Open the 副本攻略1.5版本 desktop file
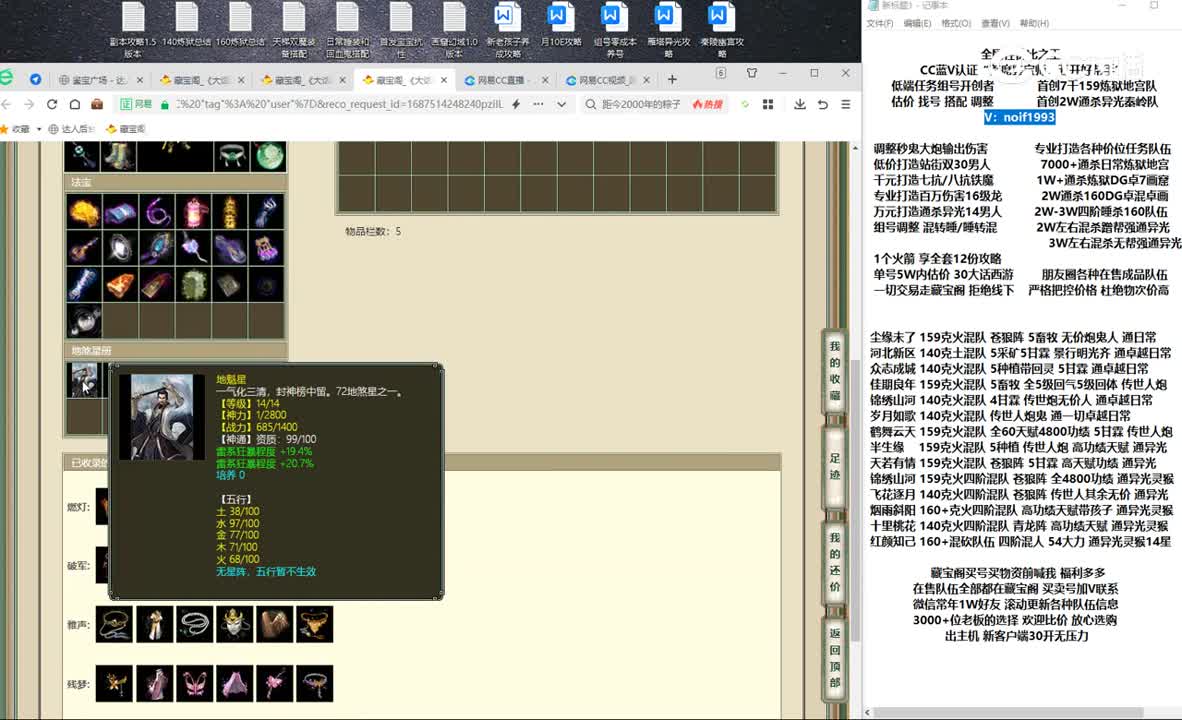Image resolution: width=1182 pixels, height=720 pixels. [133, 29]
